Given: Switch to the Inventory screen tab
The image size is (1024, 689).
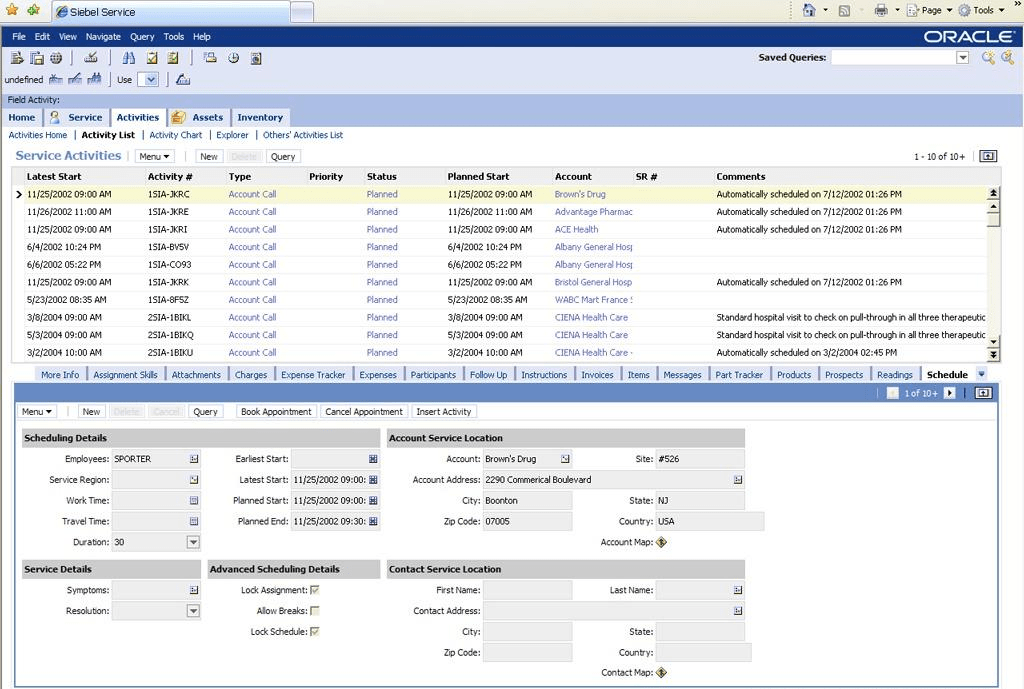Looking at the screenshot, I should (x=260, y=118).
